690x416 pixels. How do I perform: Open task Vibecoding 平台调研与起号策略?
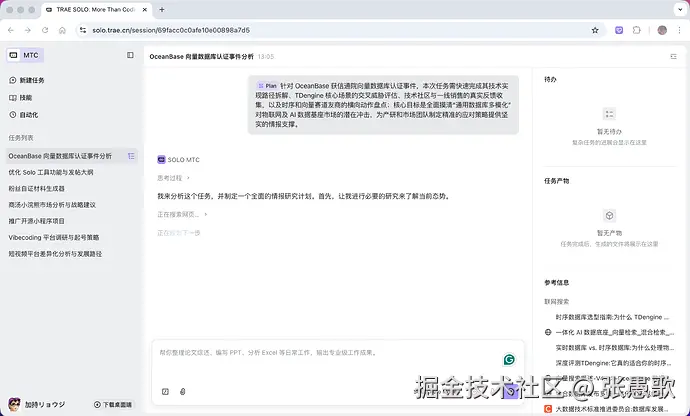click(54, 237)
